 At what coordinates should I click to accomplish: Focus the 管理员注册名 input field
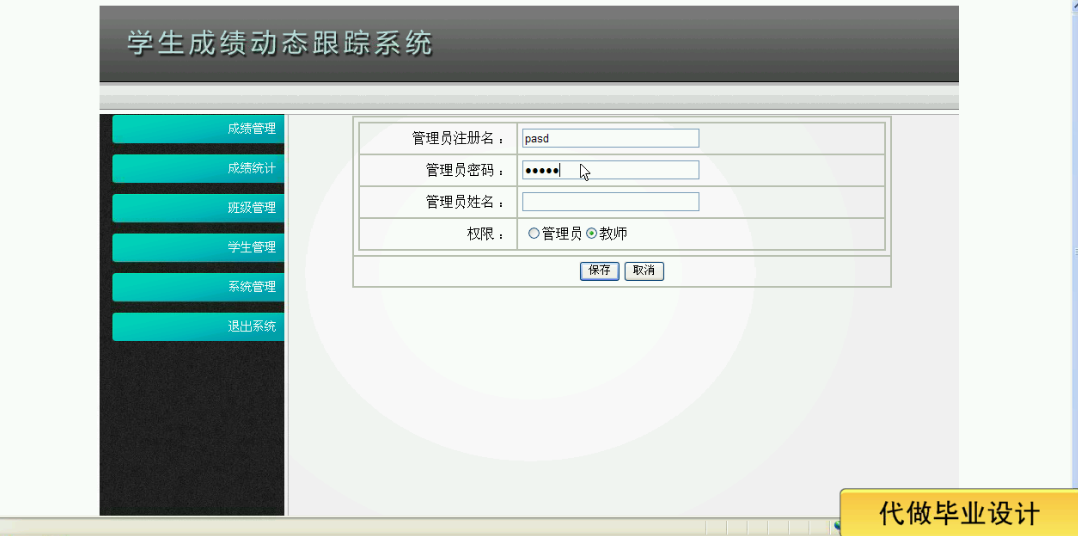[610, 138]
